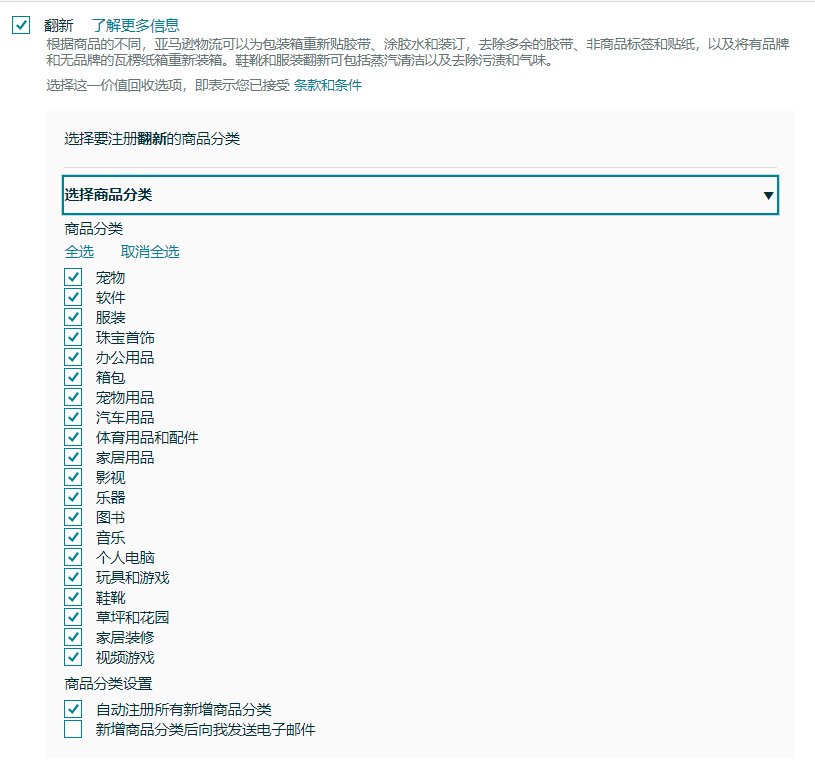
Task: 取消勾选箱包分类
Action: (73, 377)
